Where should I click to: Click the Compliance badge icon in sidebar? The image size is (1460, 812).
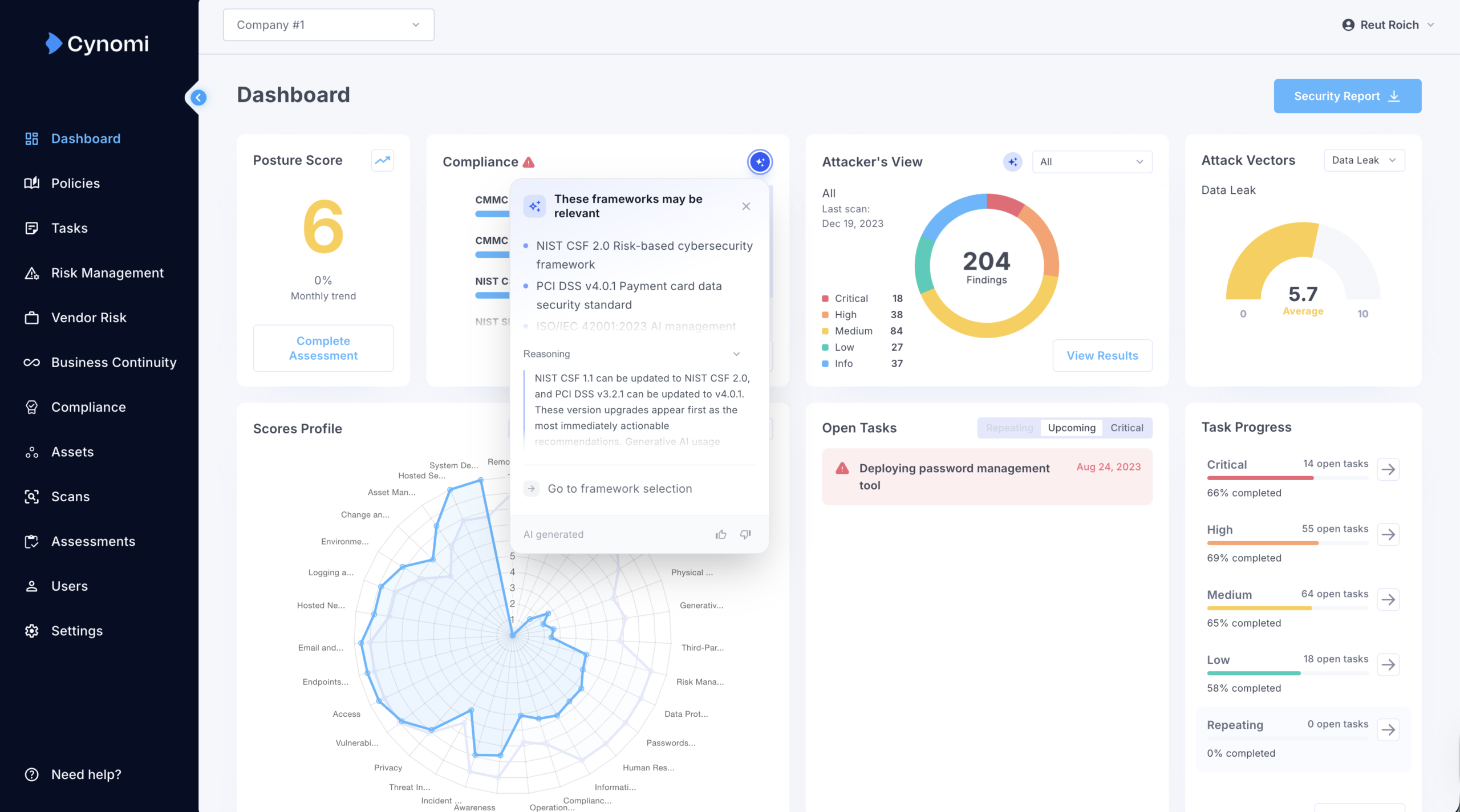[x=32, y=407]
